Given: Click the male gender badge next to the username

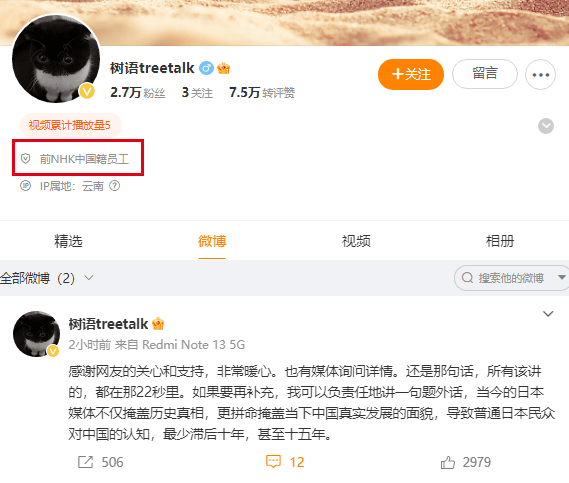Looking at the screenshot, I should (x=206, y=68).
